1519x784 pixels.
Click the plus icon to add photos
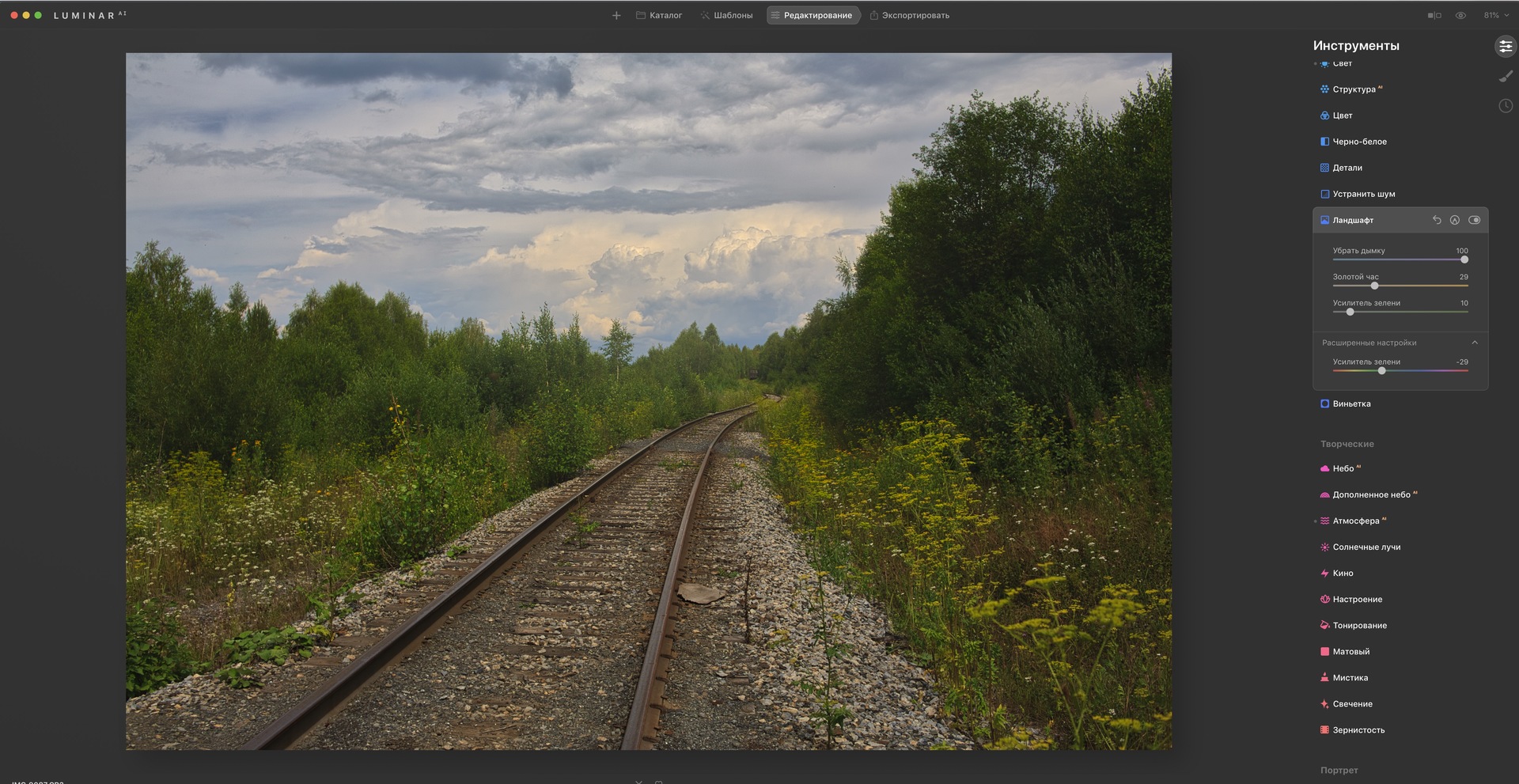(x=616, y=16)
